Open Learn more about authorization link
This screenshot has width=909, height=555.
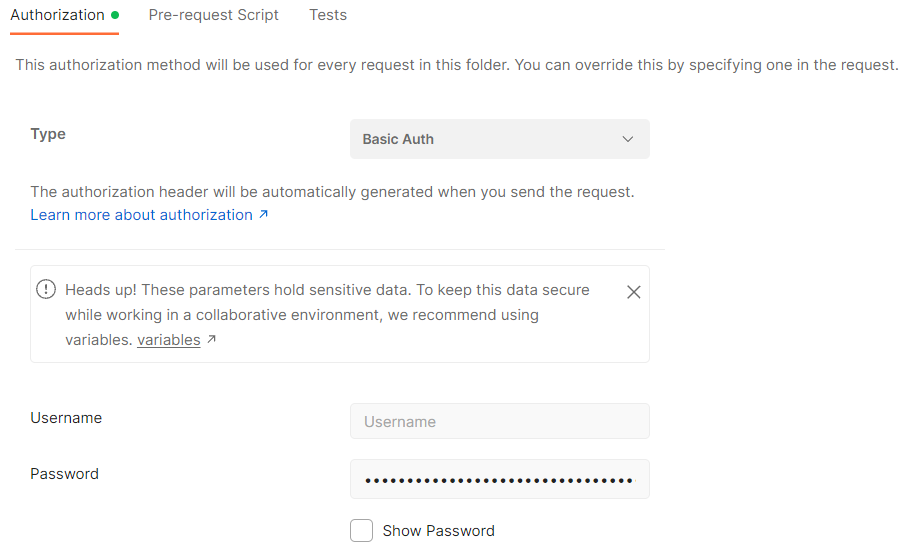[141, 215]
